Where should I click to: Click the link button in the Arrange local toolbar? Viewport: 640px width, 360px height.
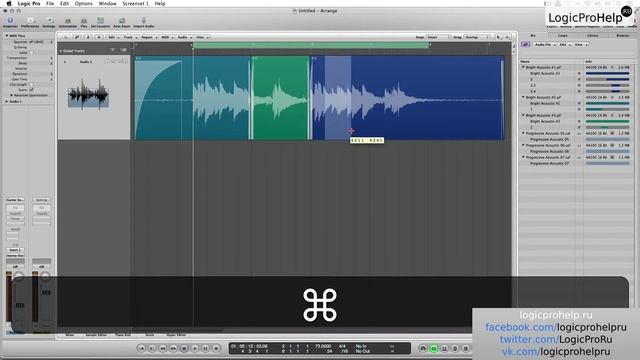pyautogui.click(x=76, y=37)
